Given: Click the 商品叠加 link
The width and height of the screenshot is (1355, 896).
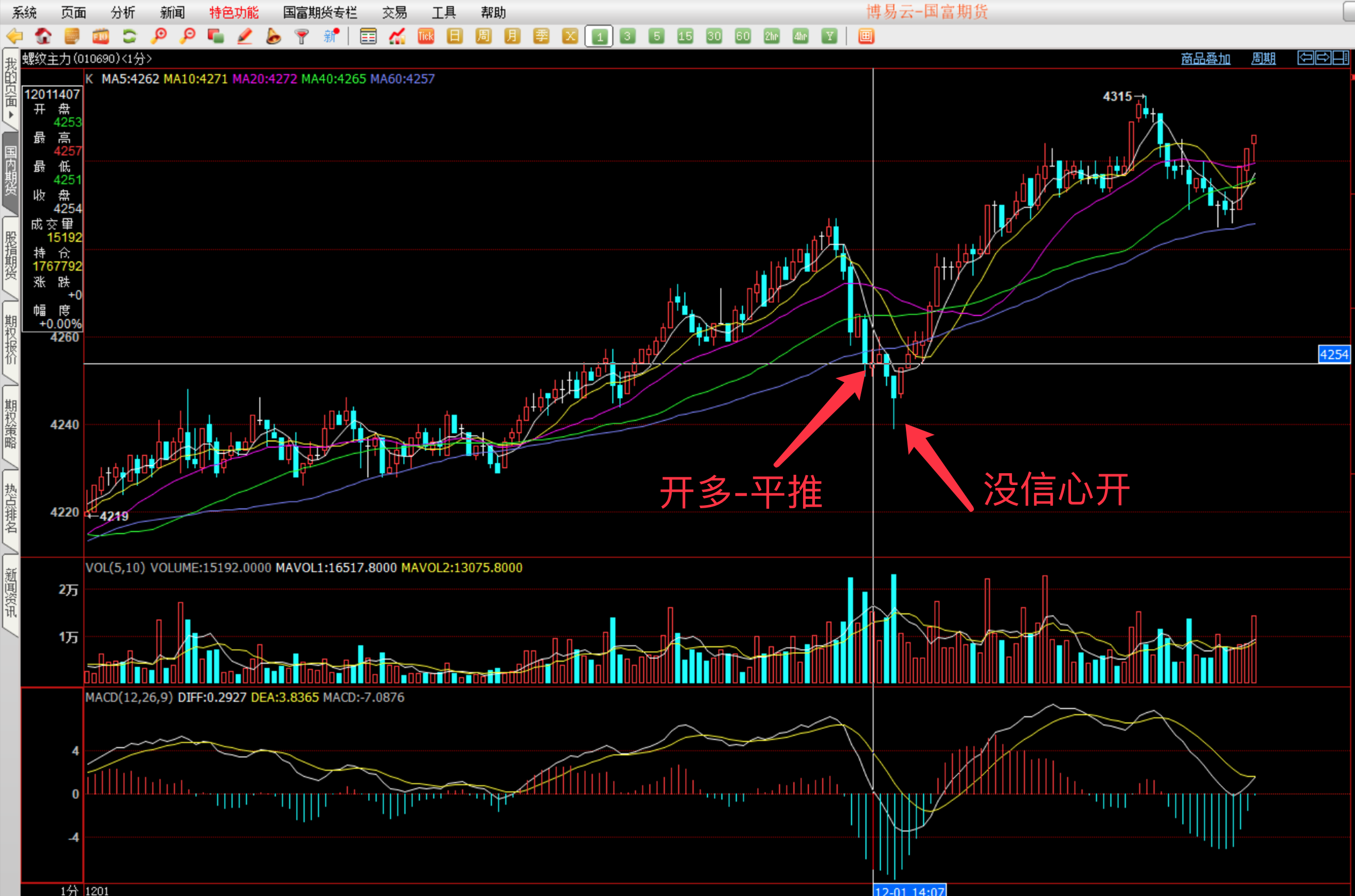Looking at the screenshot, I should (x=1205, y=58).
